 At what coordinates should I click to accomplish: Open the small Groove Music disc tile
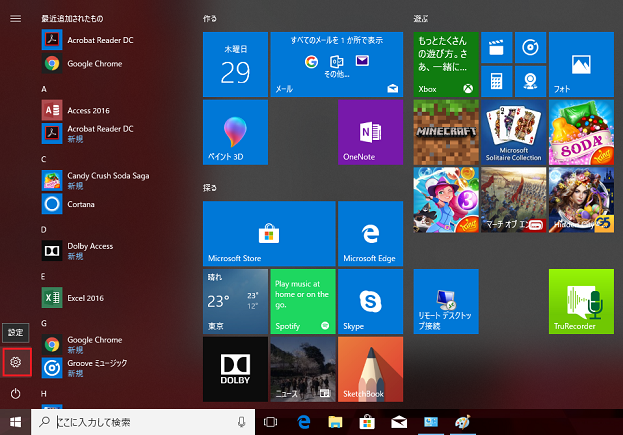click(530, 48)
